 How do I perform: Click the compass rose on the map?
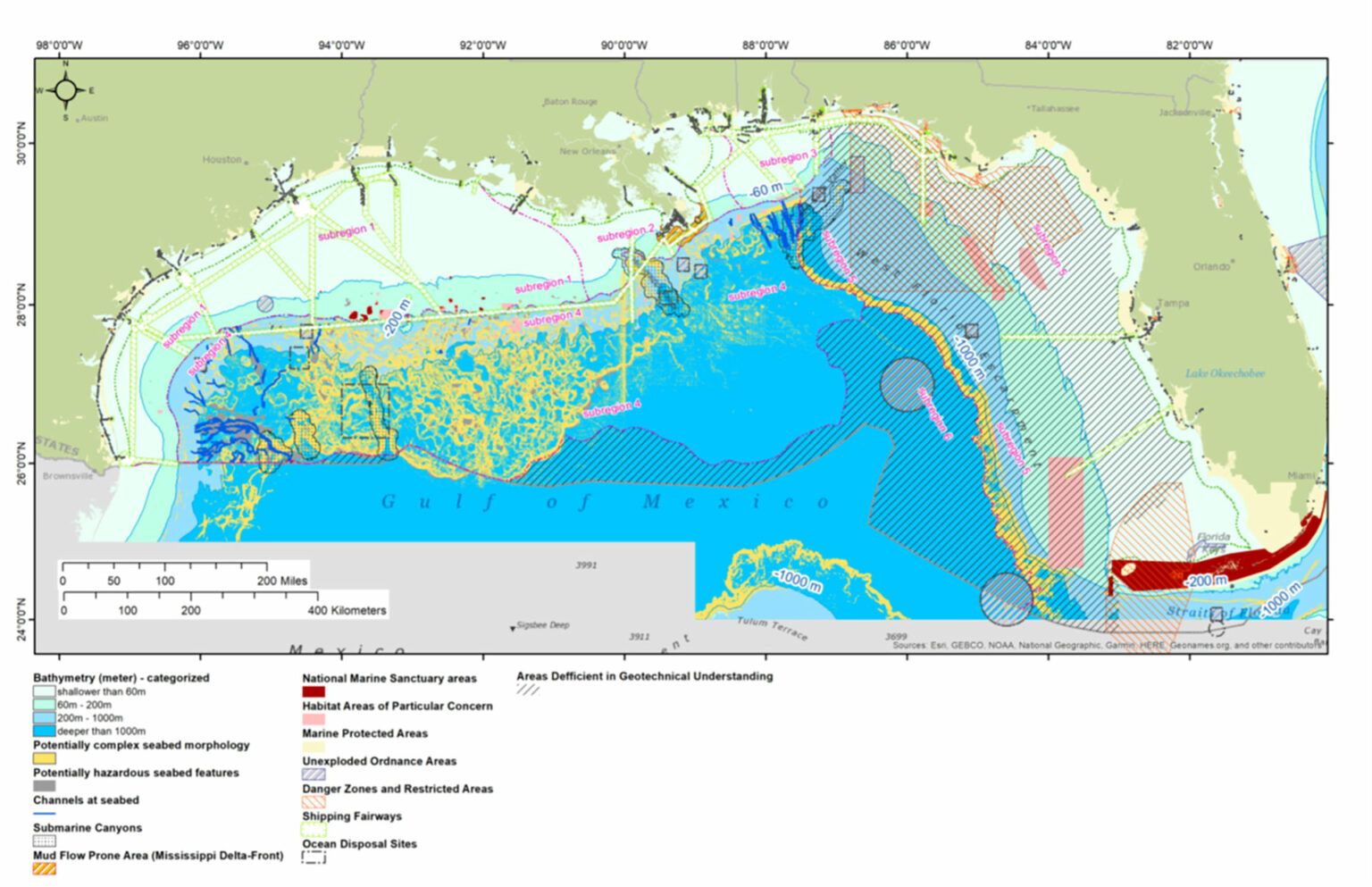(64, 89)
